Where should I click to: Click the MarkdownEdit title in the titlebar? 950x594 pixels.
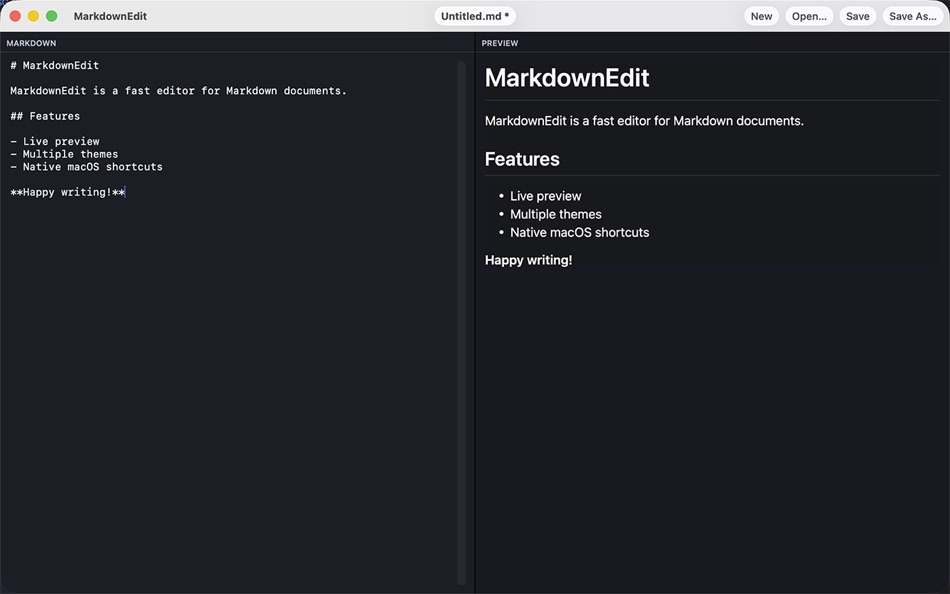(x=109, y=15)
